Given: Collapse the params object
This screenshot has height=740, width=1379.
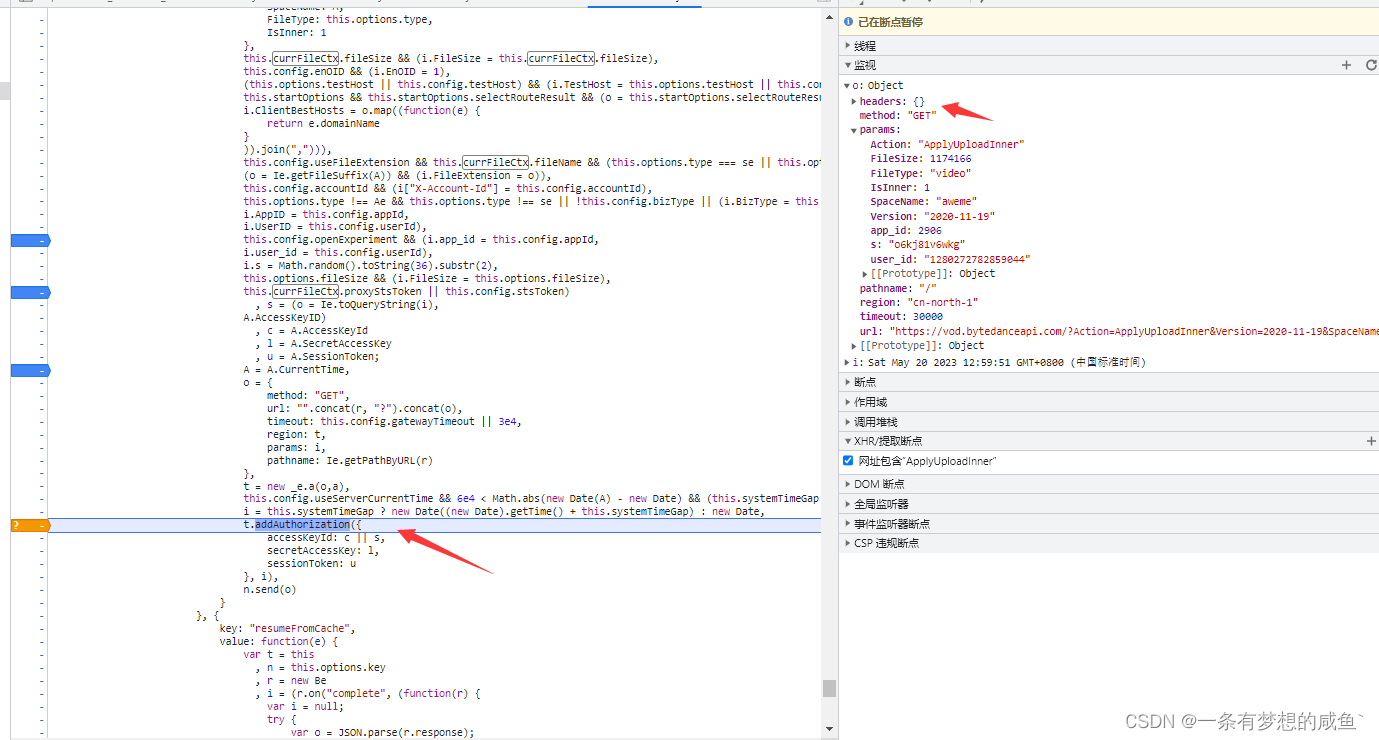Looking at the screenshot, I should (854, 130).
